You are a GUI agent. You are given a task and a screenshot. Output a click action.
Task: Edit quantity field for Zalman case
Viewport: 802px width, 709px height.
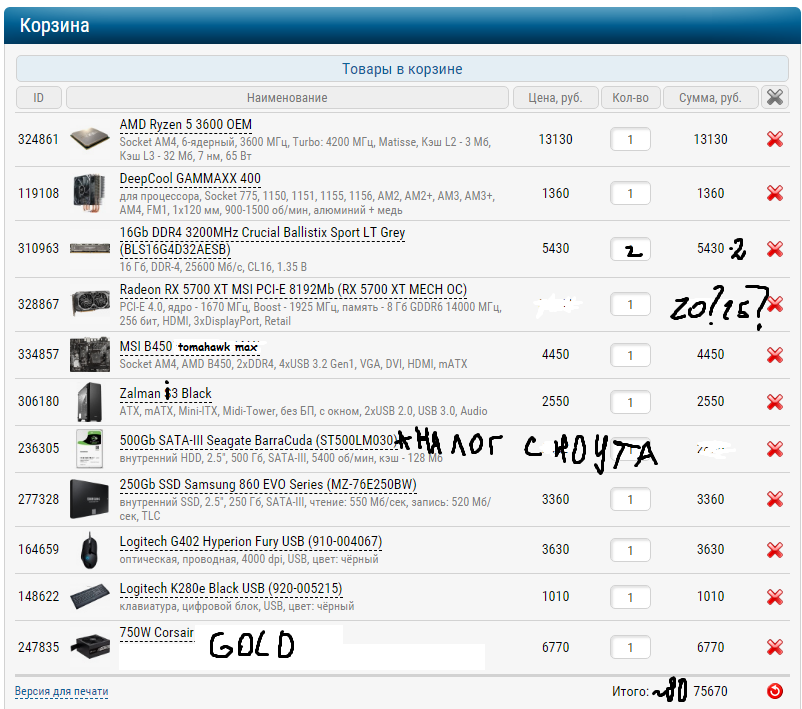point(630,402)
